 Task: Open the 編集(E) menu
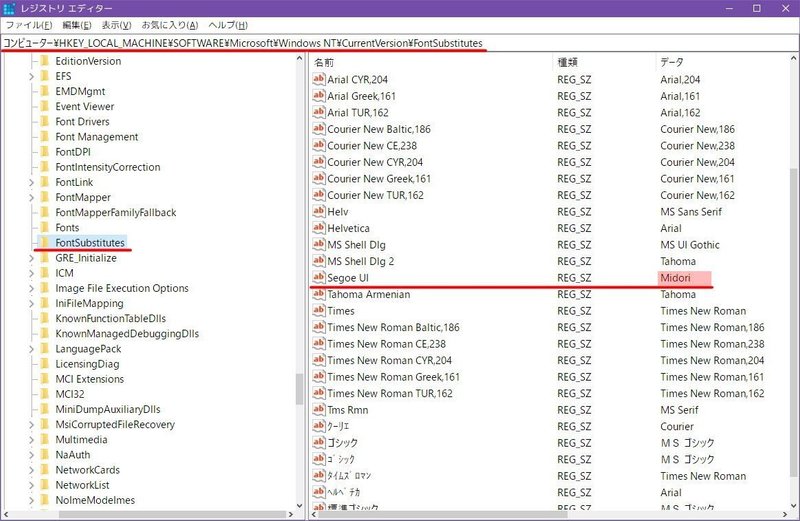tap(77, 25)
